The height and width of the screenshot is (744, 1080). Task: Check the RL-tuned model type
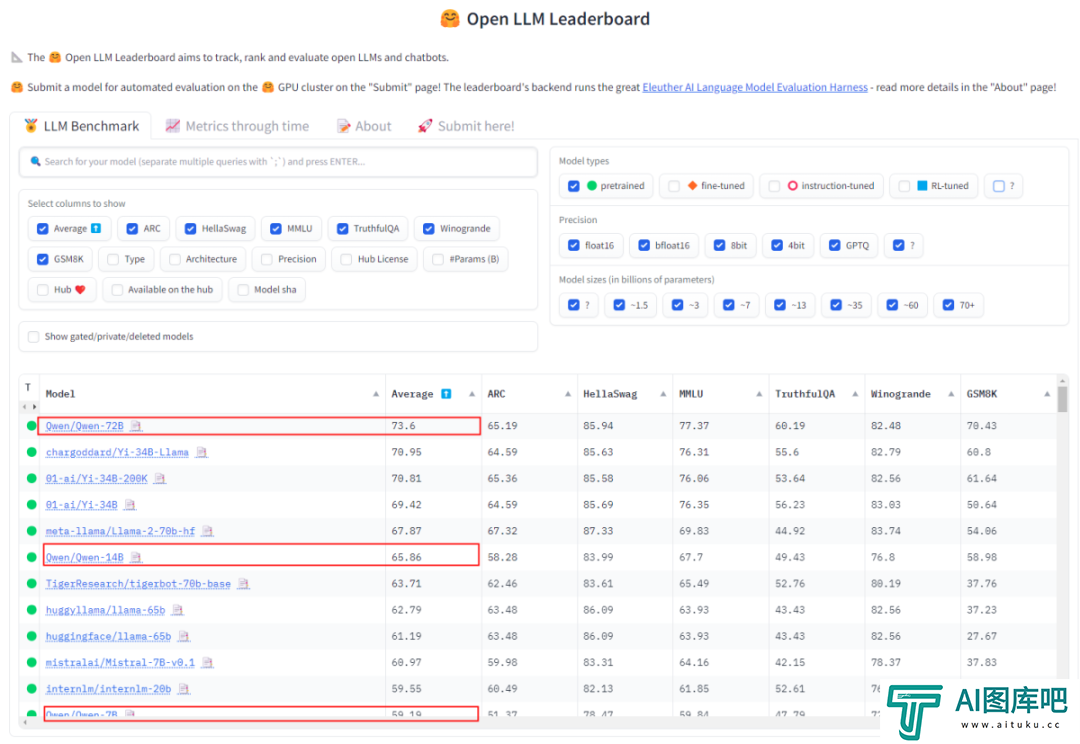tap(904, 186)
